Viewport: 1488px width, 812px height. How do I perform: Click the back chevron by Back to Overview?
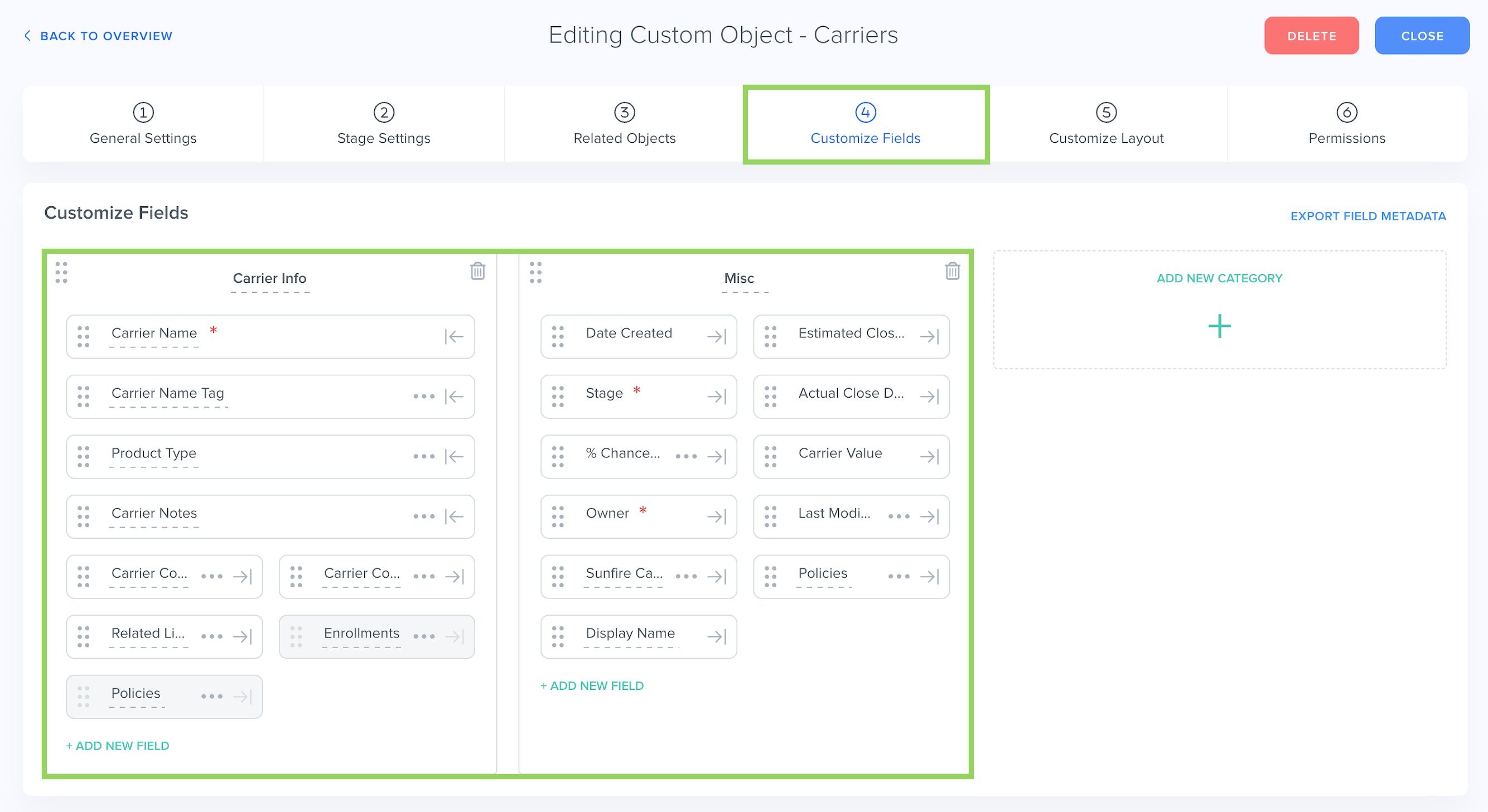27,36
